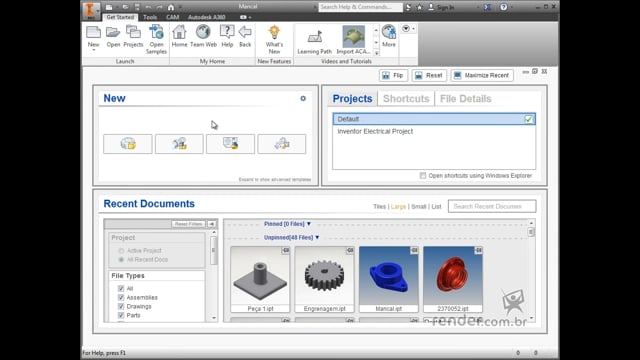Image resolution: width=640 pixels, height=360 pixels.
Task: Select All Recent Docs radio button
Action: pyautogui.click(x=121, y=260)
